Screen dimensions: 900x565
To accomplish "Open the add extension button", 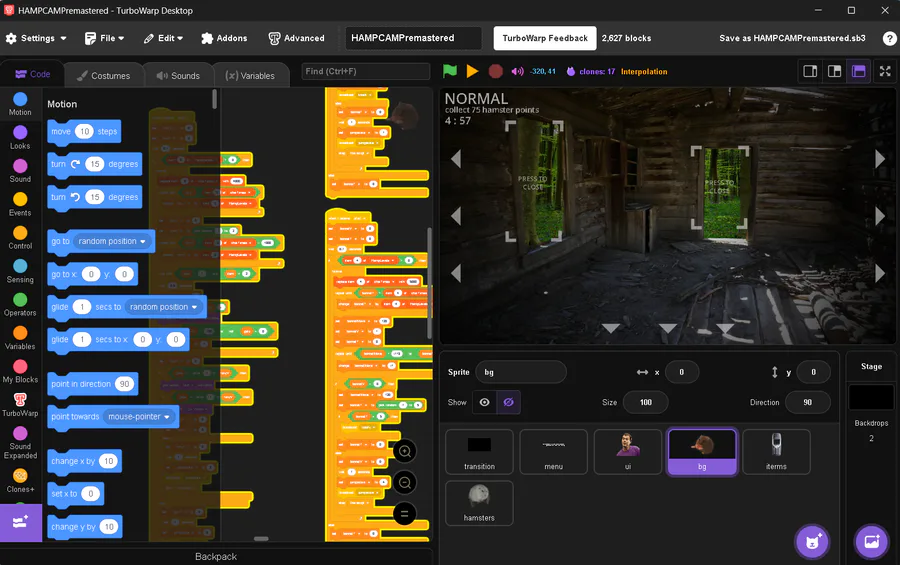I will click(21, 523).
